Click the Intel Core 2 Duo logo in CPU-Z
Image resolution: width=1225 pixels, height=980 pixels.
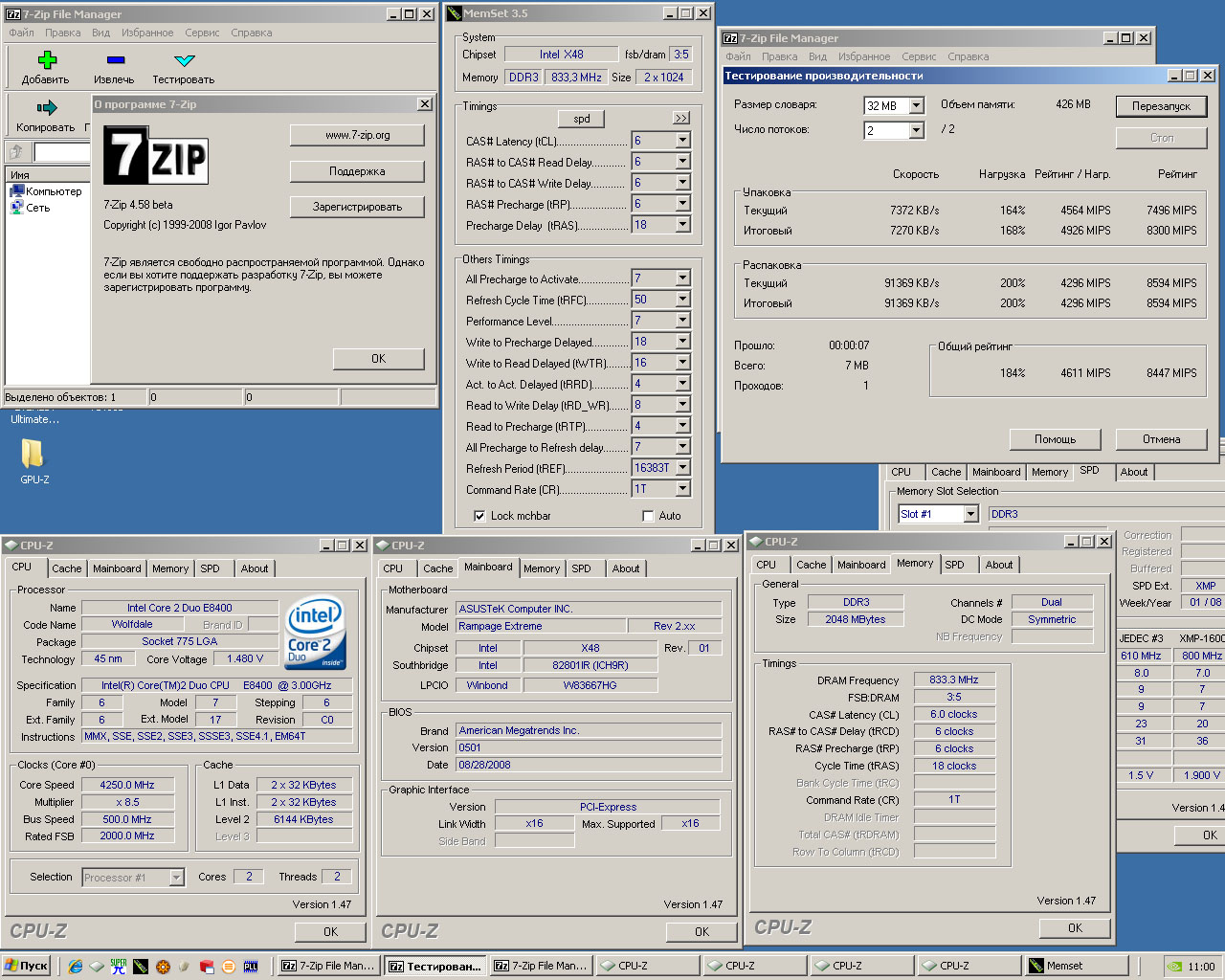point(316,635)
